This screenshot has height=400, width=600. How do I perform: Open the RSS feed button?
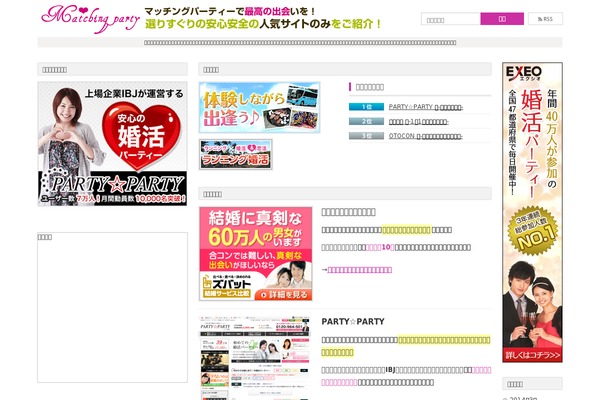click(545, 19)
